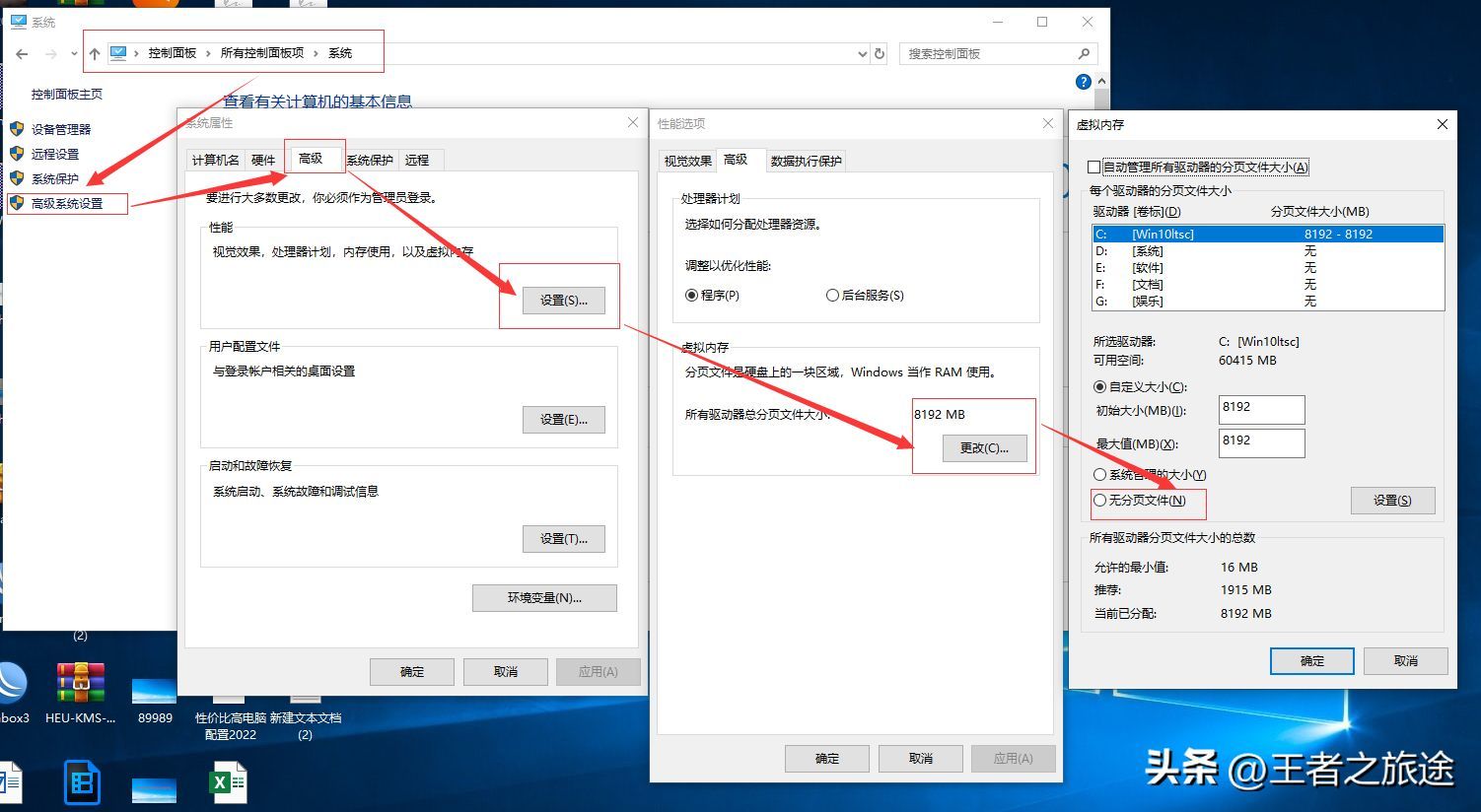This screenshot has height=812, width=1481.
Task: Click the shield icon beside 高级系统设置
Action: click(x=17, y=203)
